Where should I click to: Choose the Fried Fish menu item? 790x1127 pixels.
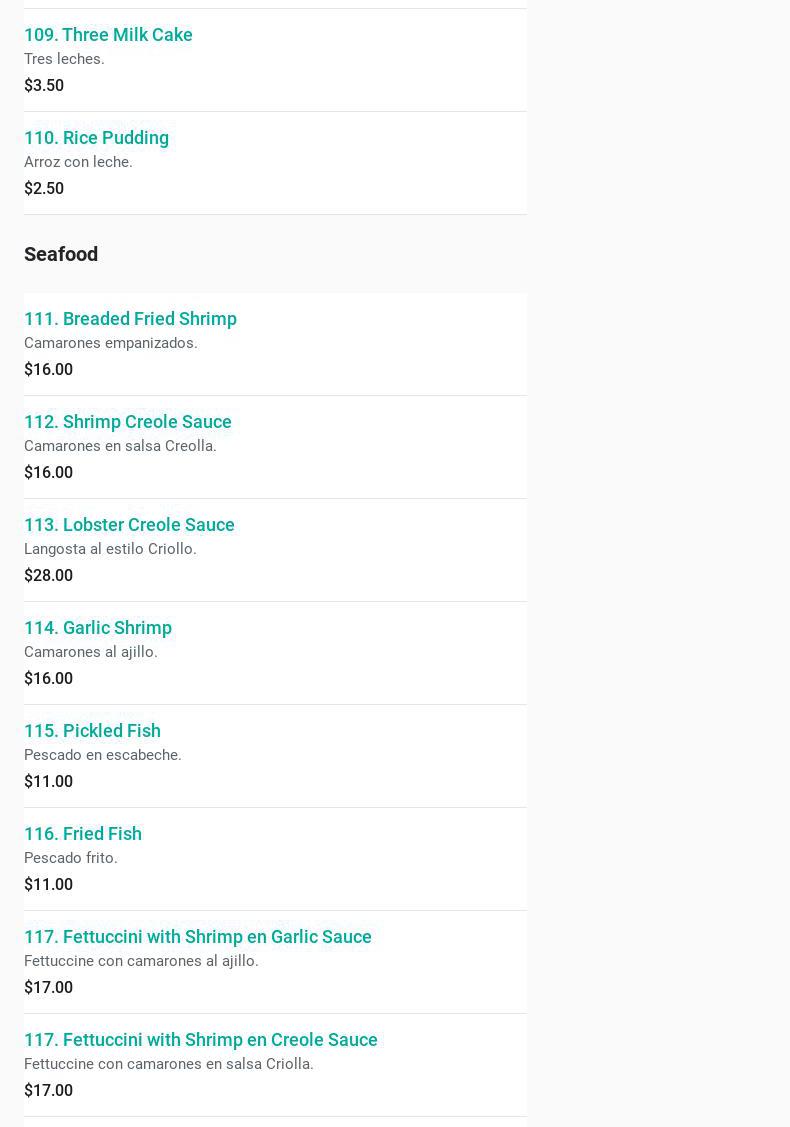click(x=83, y=834)
